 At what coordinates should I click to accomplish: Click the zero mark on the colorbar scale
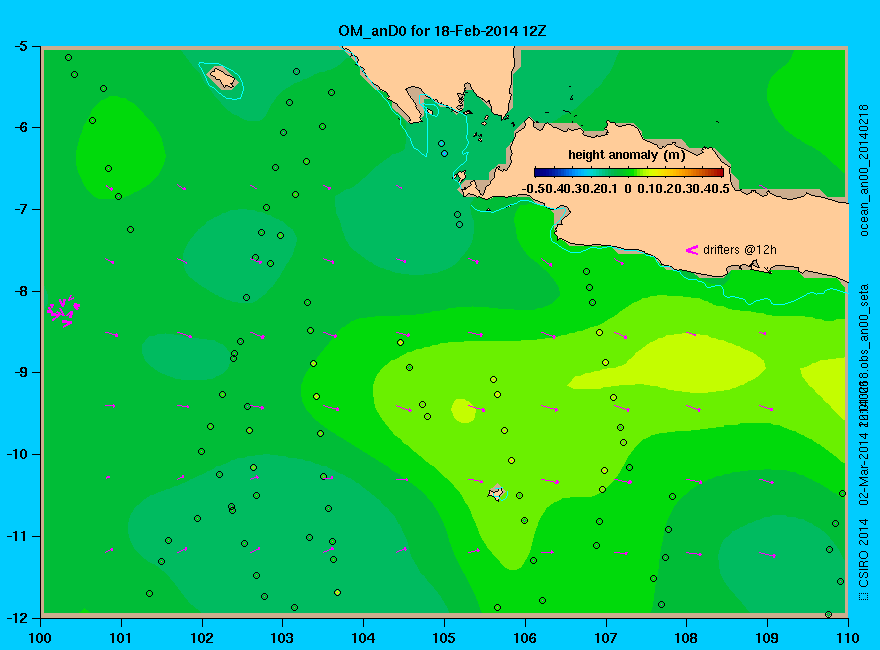tap(628, 189)
